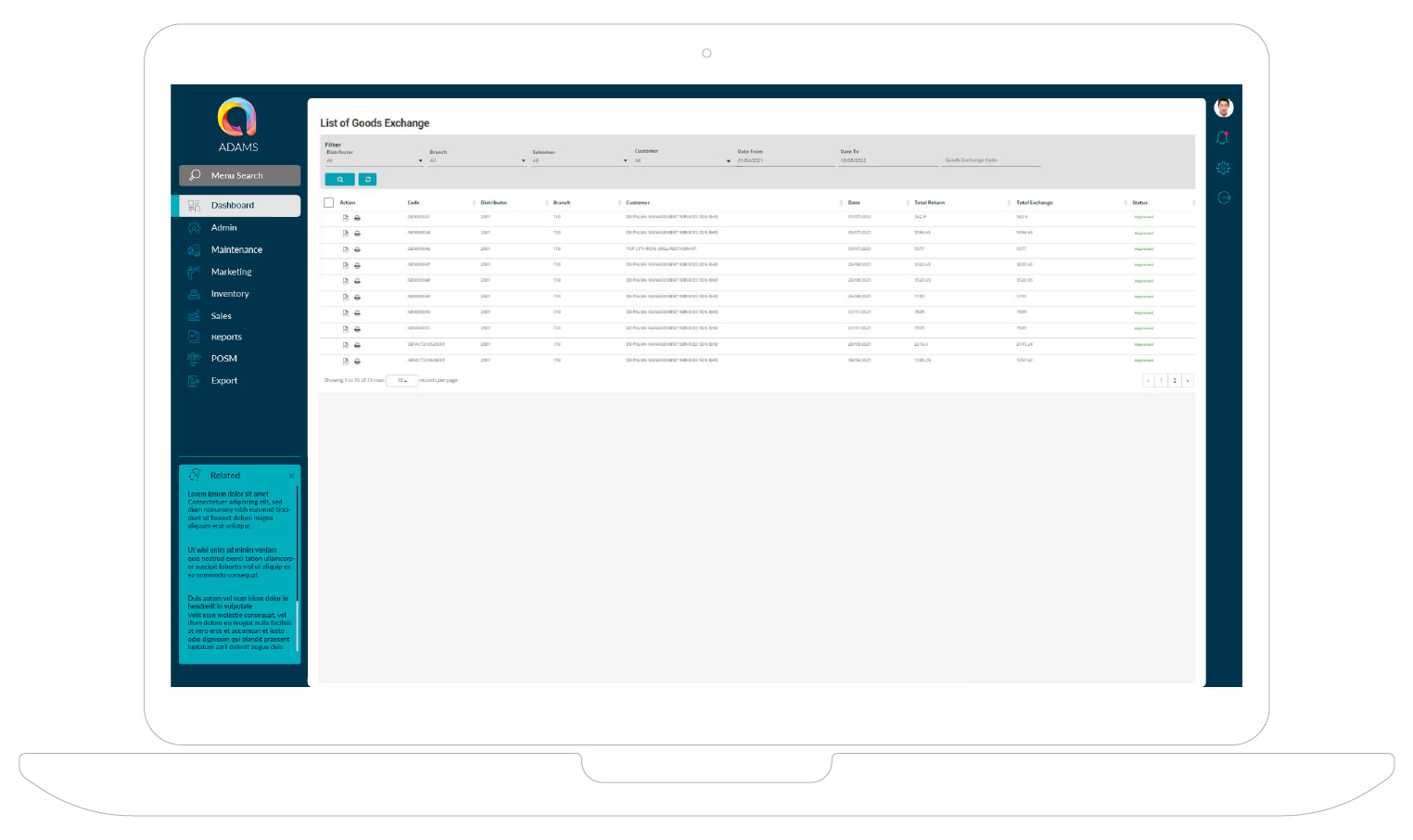
Task: Select Sales in the sidebar menu
Action: point(221,316)
